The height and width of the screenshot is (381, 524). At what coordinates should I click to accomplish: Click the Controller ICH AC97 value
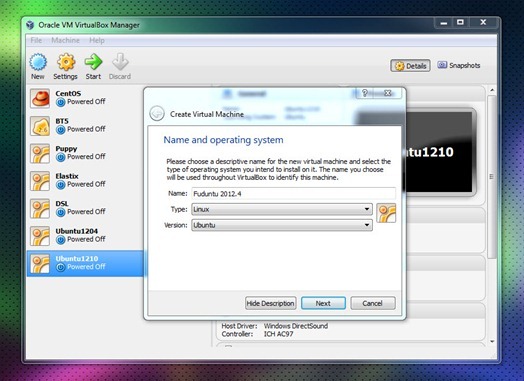(x=278, y=334)
